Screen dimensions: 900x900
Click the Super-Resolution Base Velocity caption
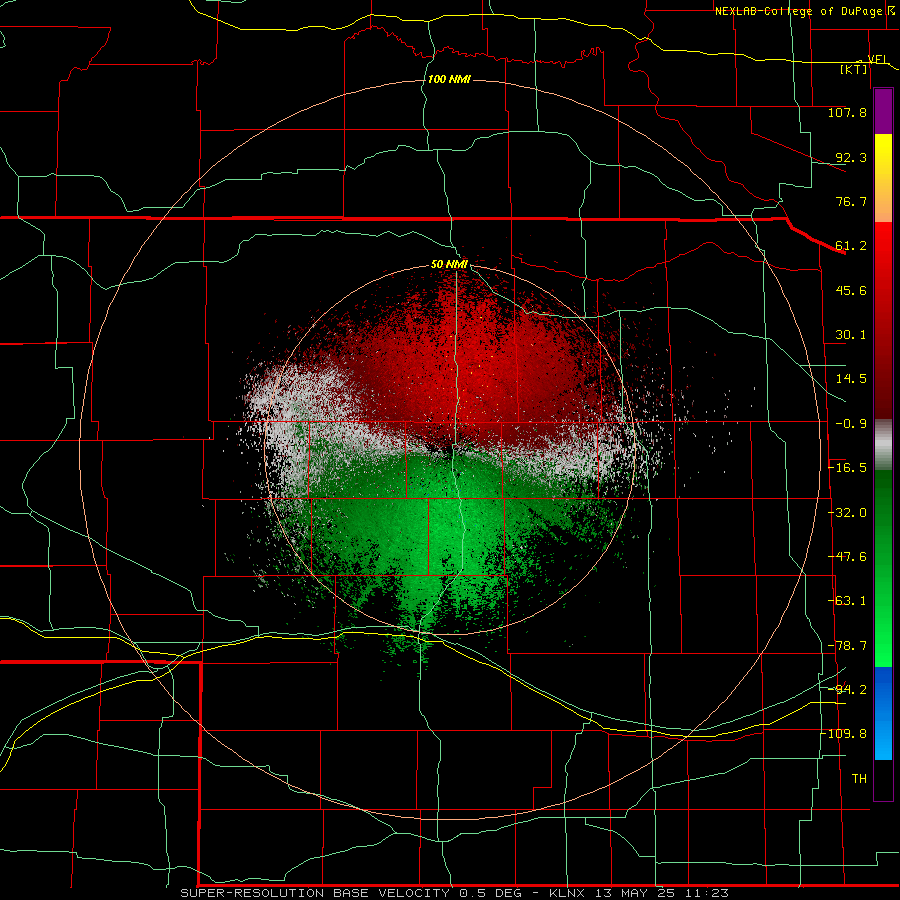(454, 893)
